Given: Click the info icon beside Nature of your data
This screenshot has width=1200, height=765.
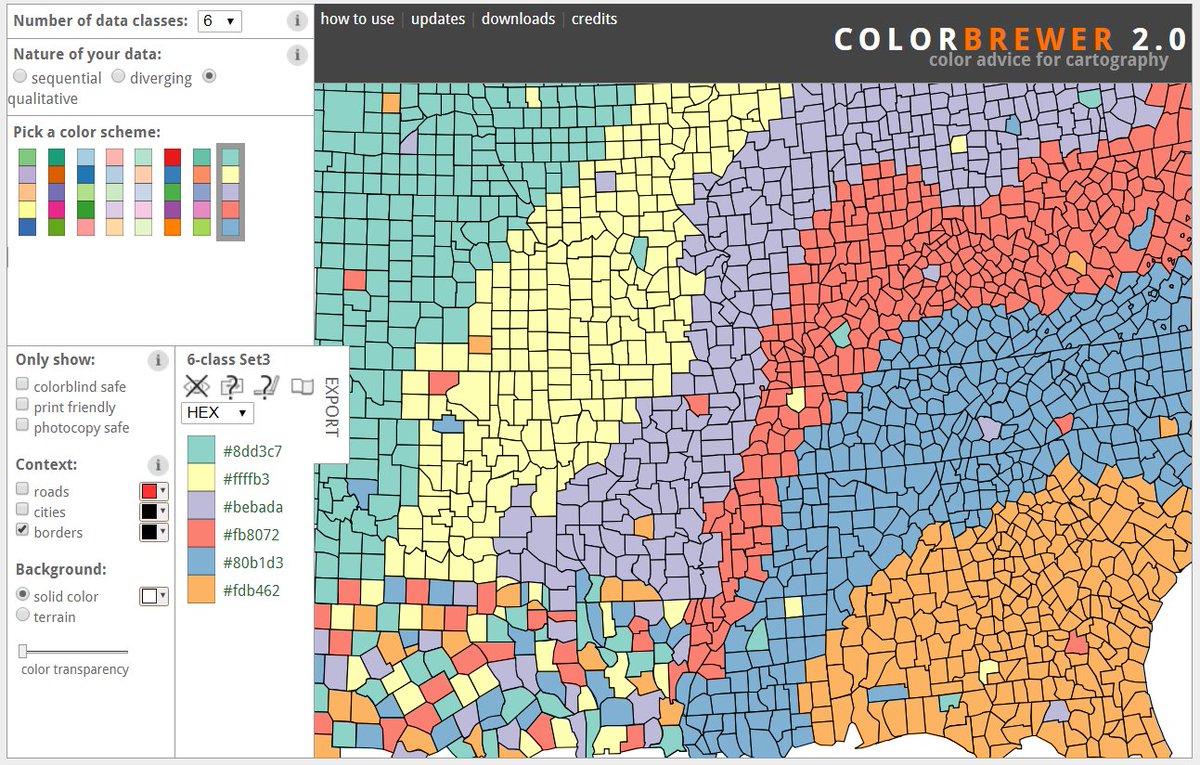Looking at the screenshot, I should 296,55.
